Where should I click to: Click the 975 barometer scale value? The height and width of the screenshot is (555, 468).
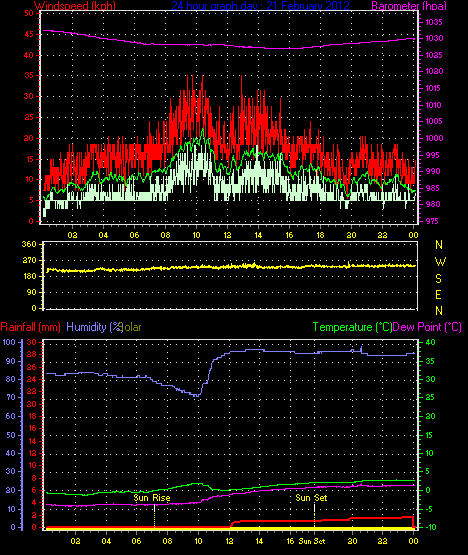pos(432,221)
